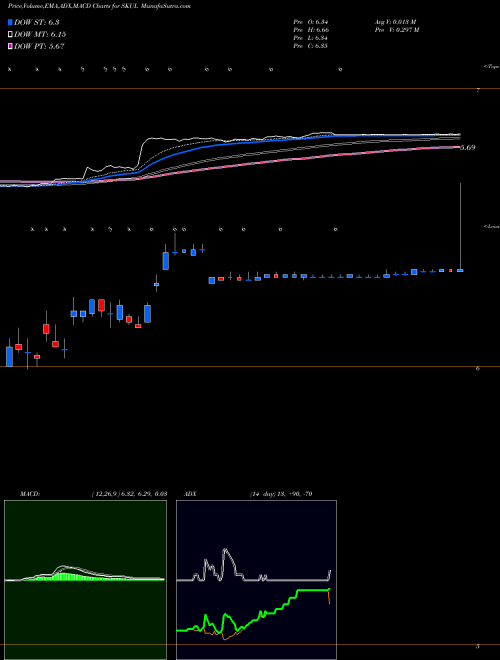Screen dimensions: 500x660
Task: Click the 'MACD:' panel title
Action: (x=30, y=494)
